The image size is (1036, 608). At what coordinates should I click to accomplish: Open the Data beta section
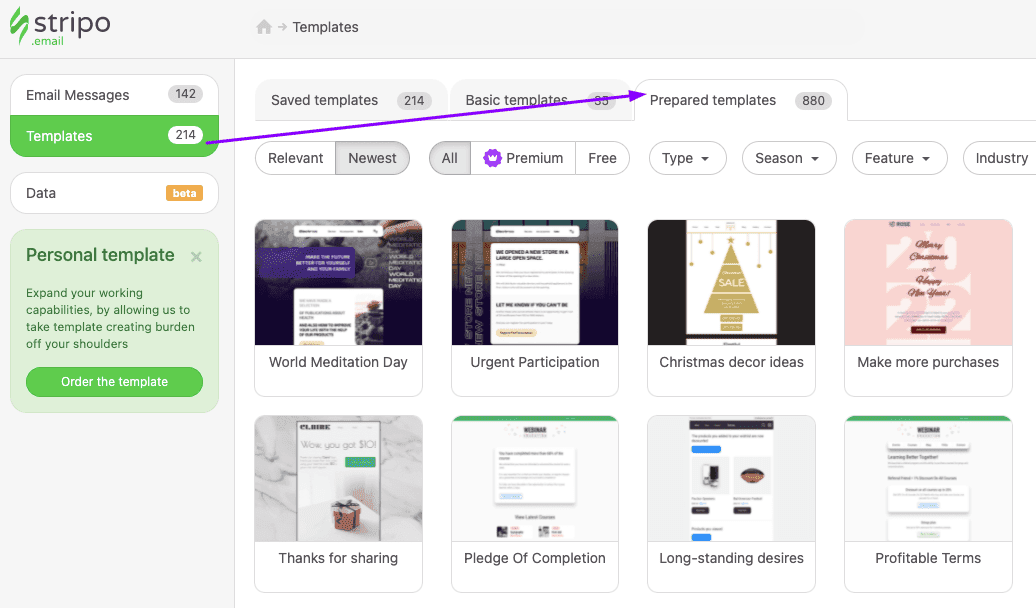[114, 193]
